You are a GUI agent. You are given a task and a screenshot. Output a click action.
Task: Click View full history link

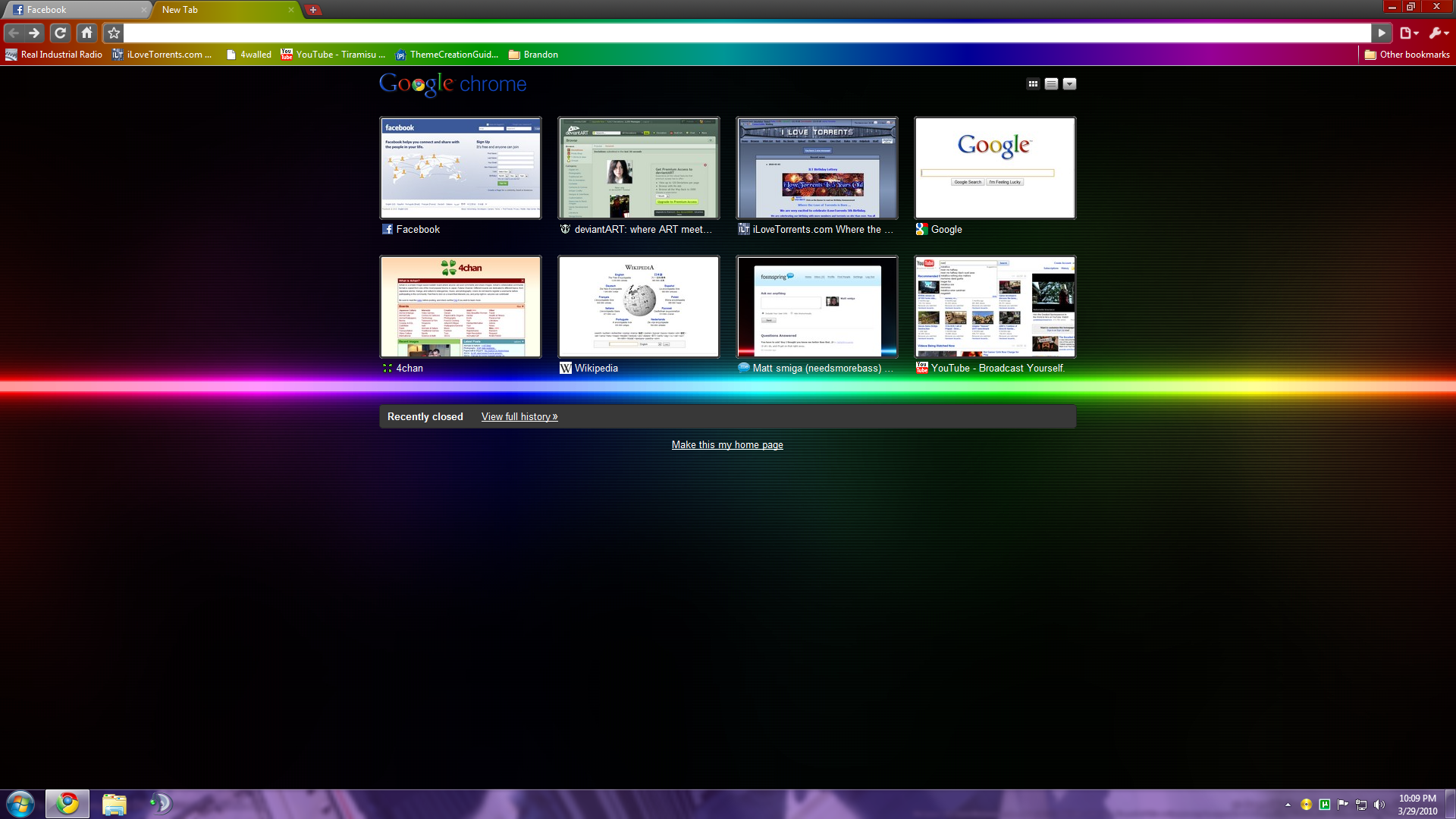coord(519,416)
